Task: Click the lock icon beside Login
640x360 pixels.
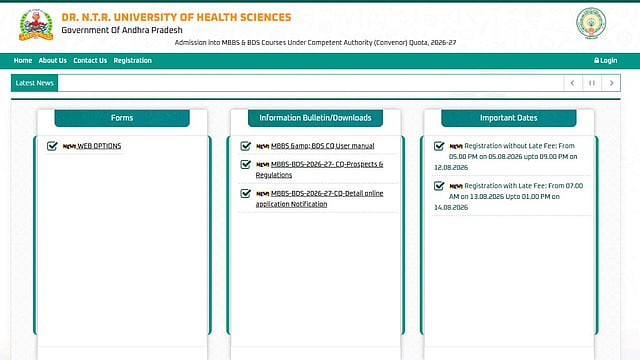Action: [596, 60]
